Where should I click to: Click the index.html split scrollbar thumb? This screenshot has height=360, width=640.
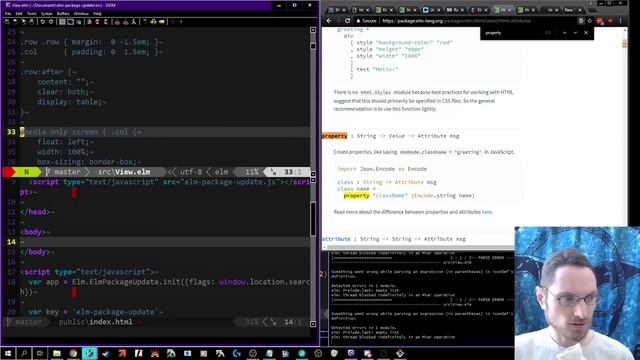coord(313,219)
